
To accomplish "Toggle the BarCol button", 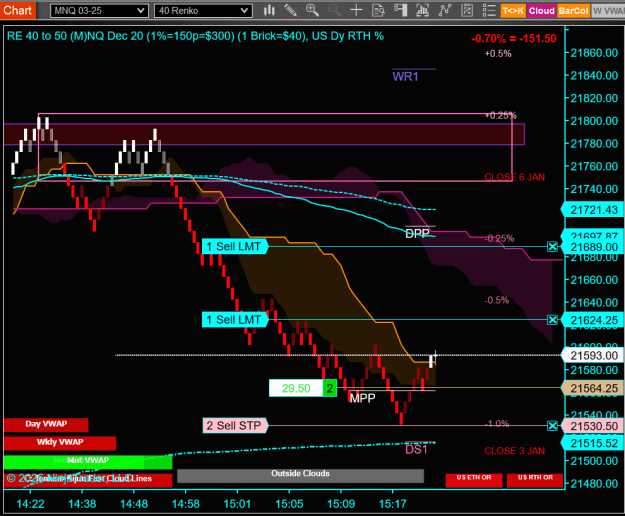I will 573,11.
